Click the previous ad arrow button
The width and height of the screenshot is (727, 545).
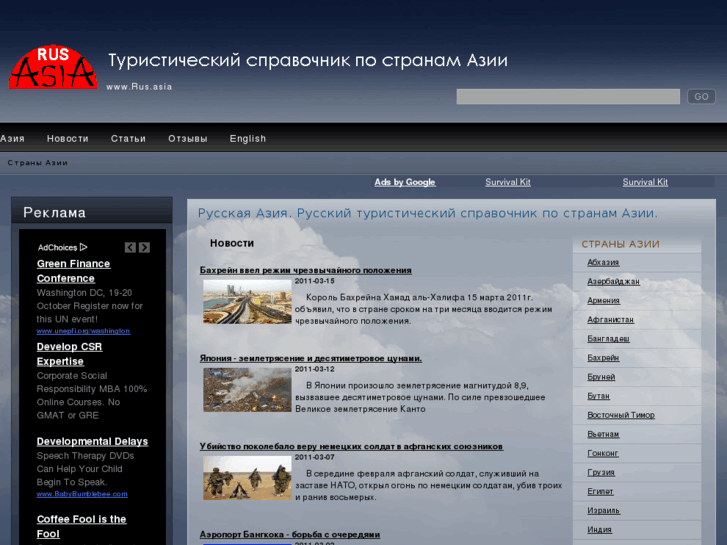(130, 247)
